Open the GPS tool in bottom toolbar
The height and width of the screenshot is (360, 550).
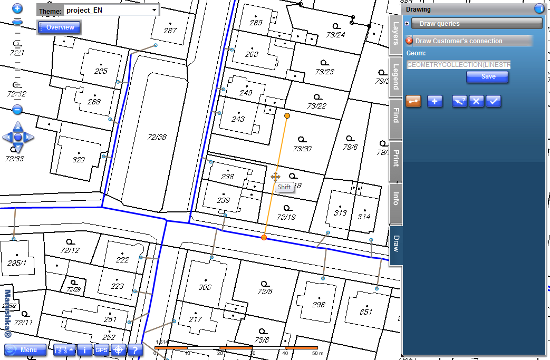[x=101, y=349]
